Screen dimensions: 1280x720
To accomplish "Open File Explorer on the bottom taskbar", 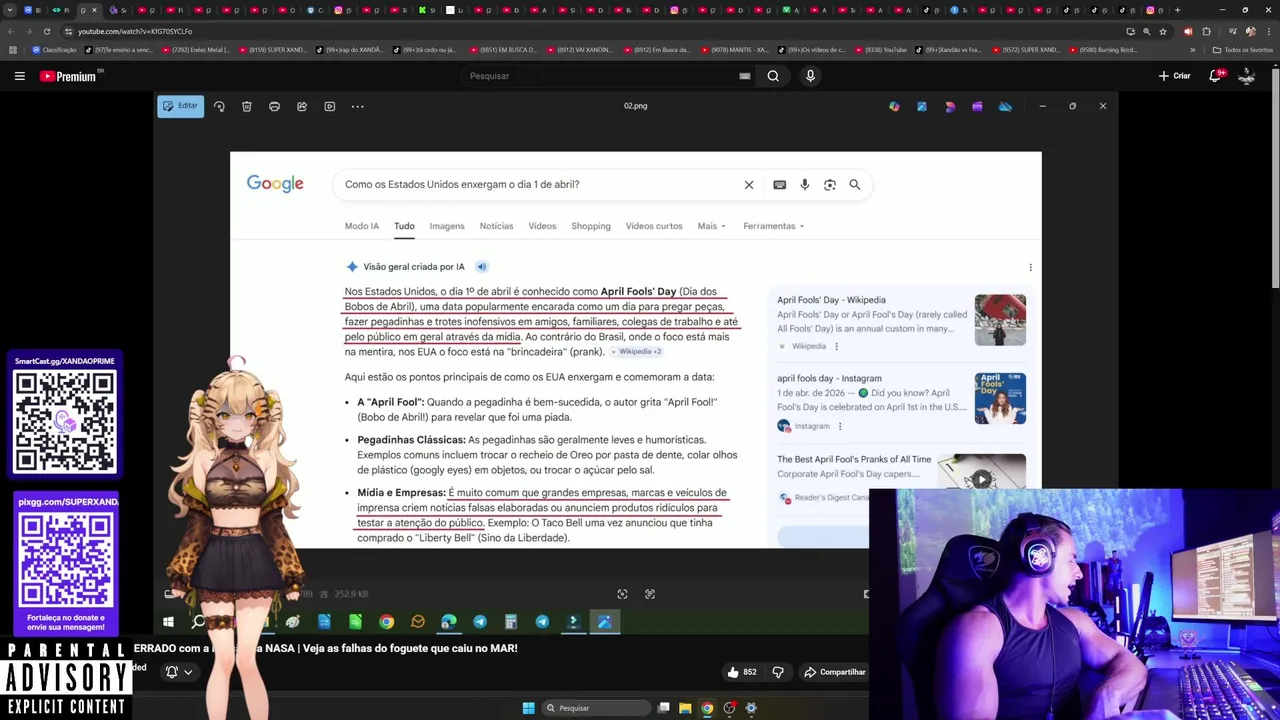I will 685,708.
